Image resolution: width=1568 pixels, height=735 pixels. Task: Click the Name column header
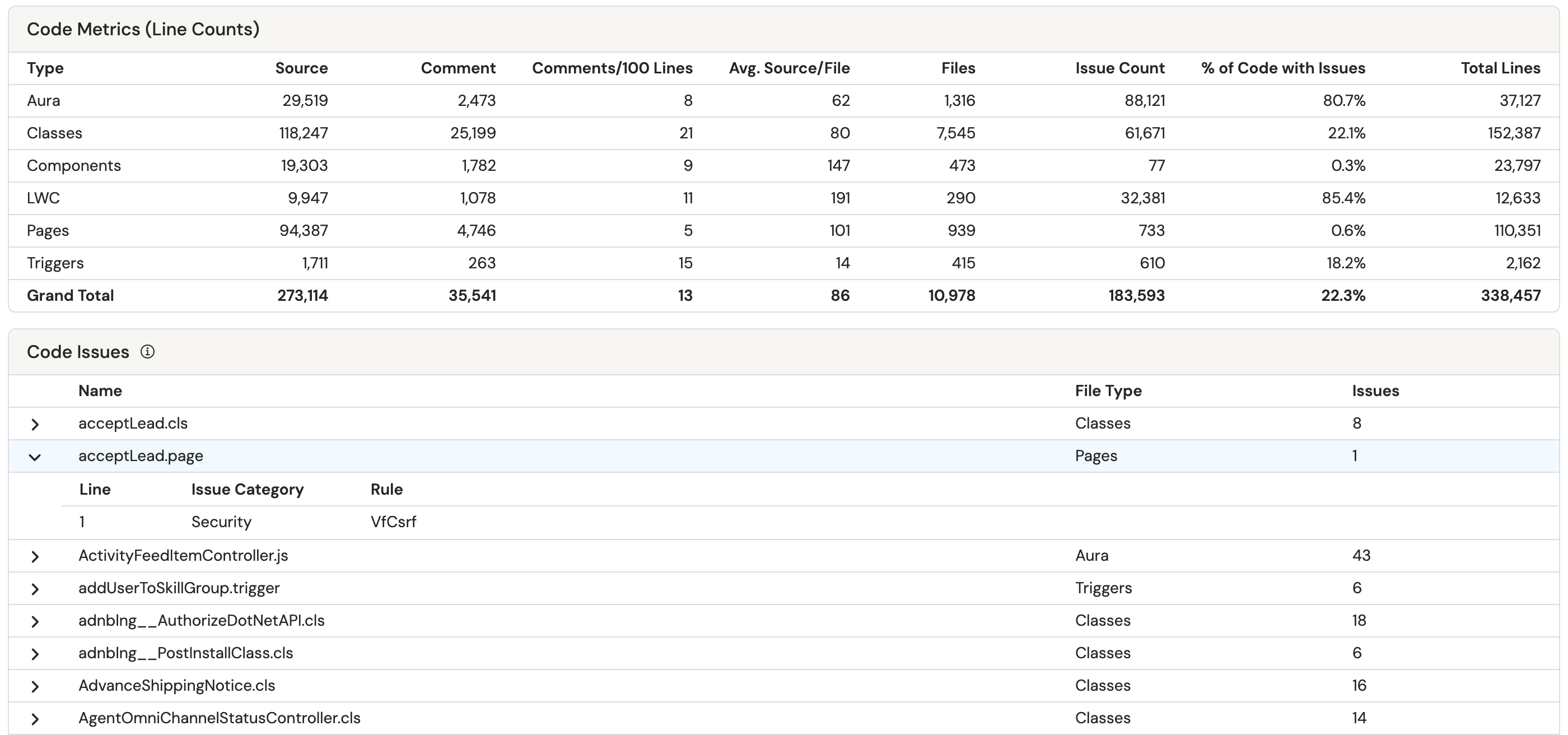coord(100,391)
